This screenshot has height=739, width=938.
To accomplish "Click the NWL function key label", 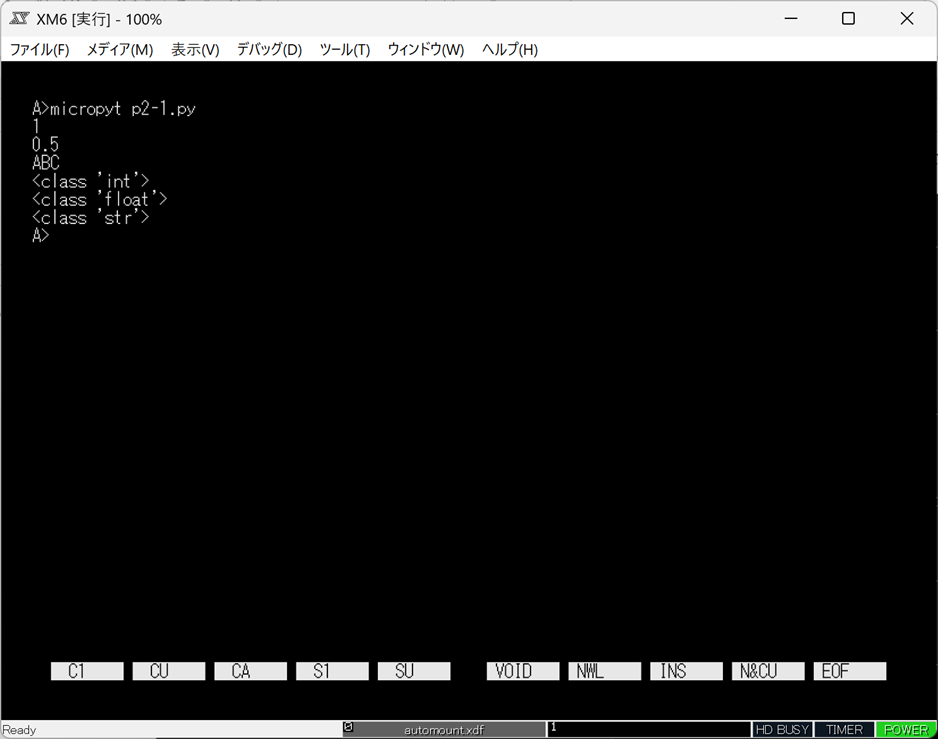I will click(x=605, y=671).
